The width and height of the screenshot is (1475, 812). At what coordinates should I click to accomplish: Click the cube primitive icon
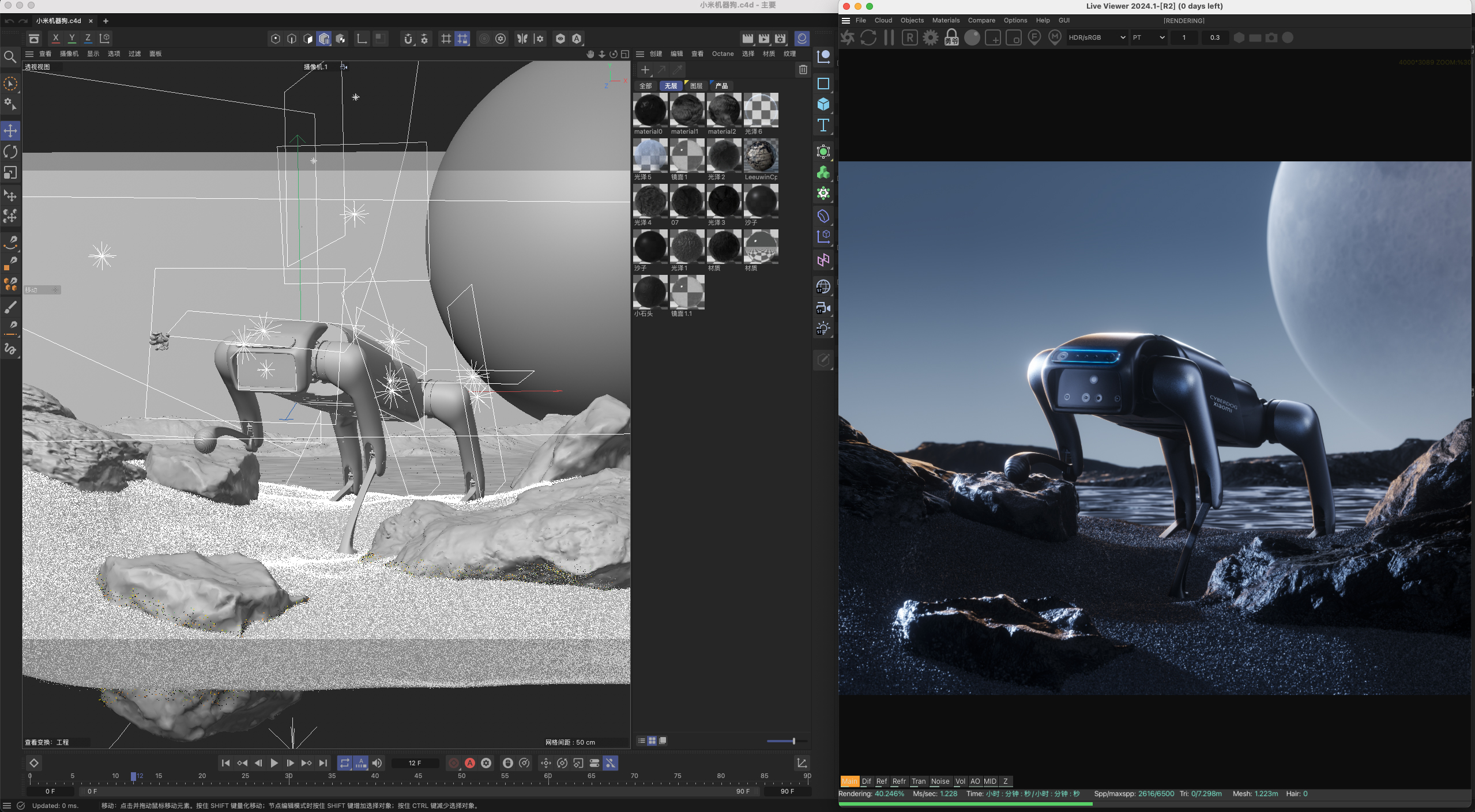coord(823,104)
